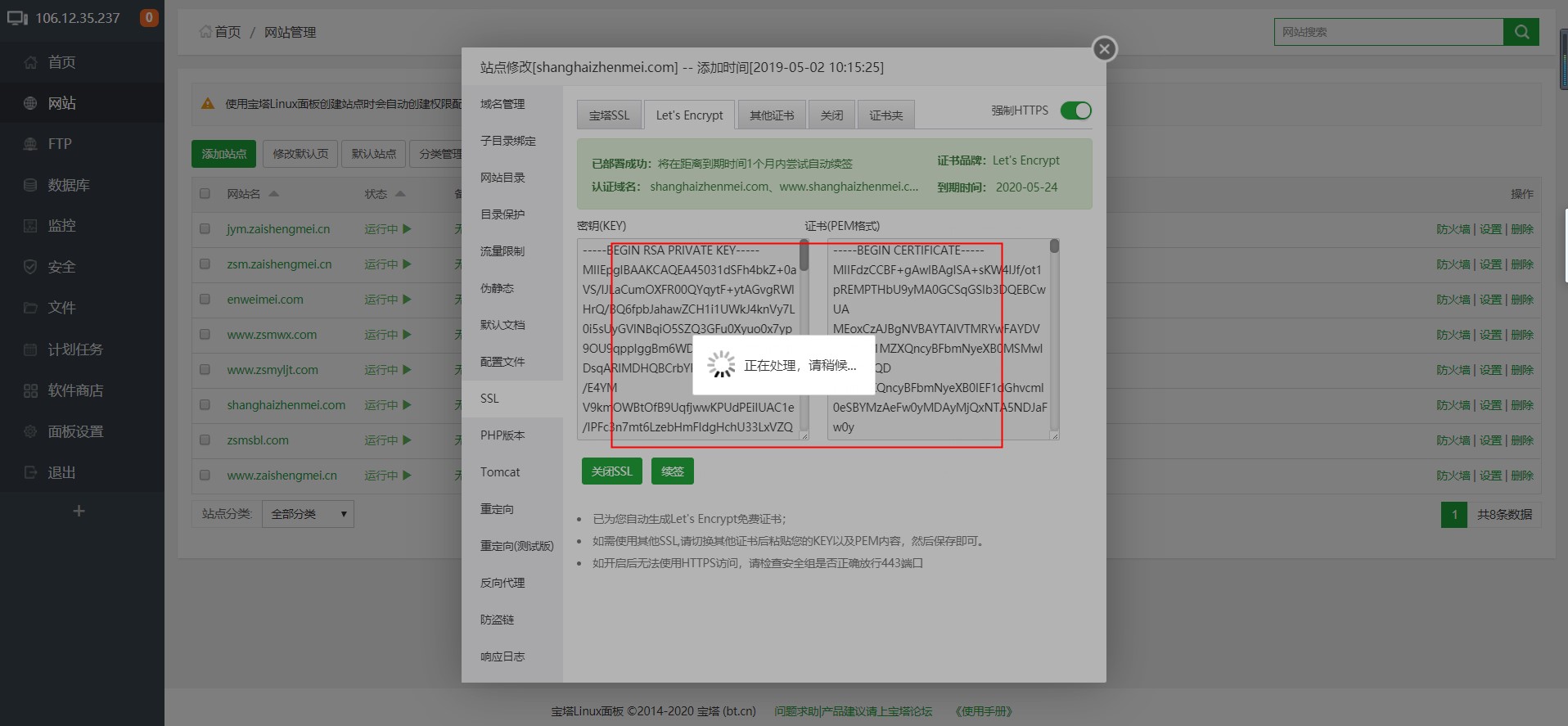This screenshot has width=1568, height=726.
Task: Check the box for zsm.zaishengmei.cn
Action: click(205, 264)
